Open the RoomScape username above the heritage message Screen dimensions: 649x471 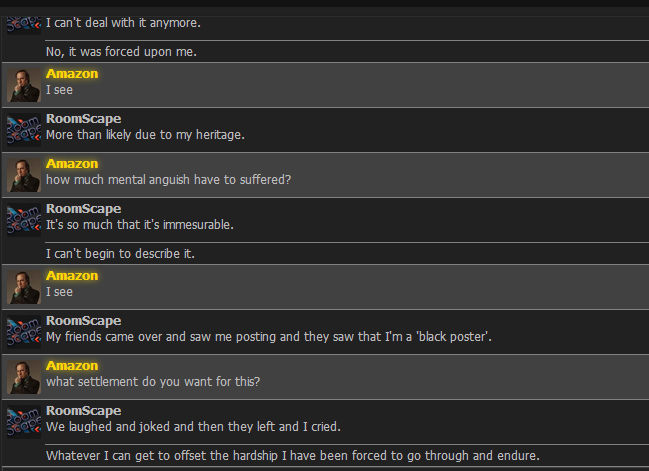pyautogui.click(x=83, y=119)
